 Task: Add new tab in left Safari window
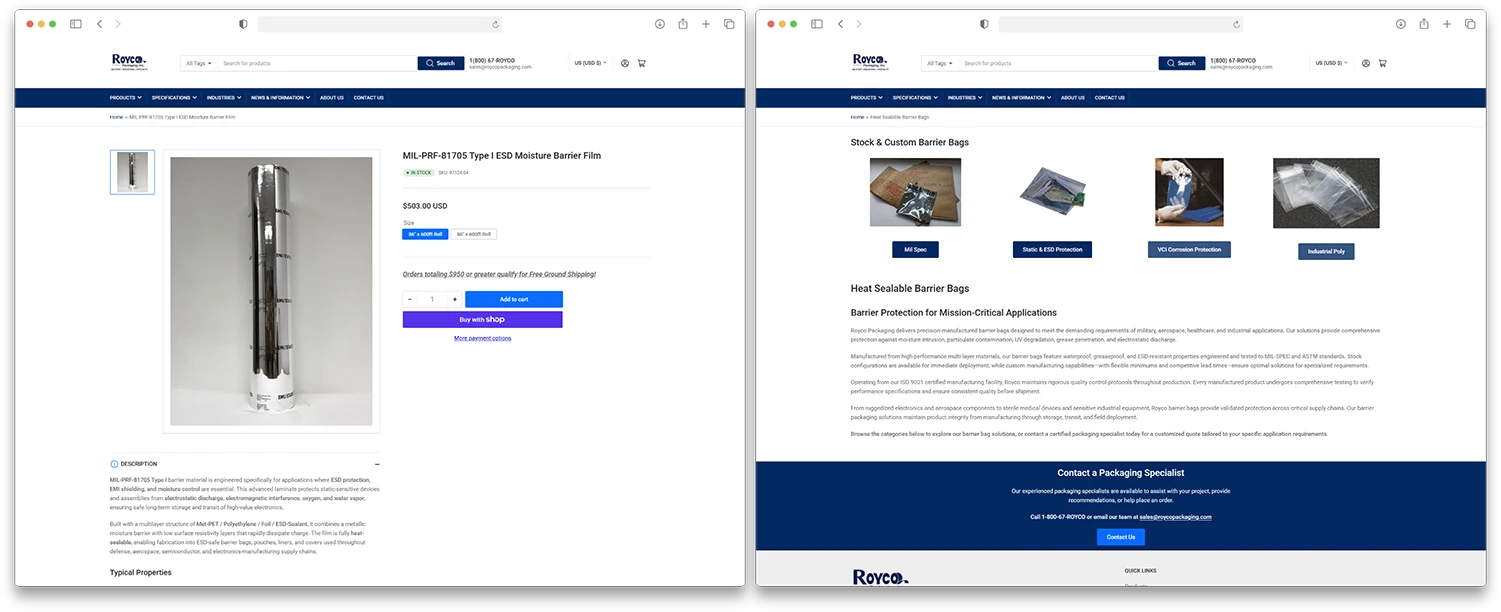[x=706, y=24]
